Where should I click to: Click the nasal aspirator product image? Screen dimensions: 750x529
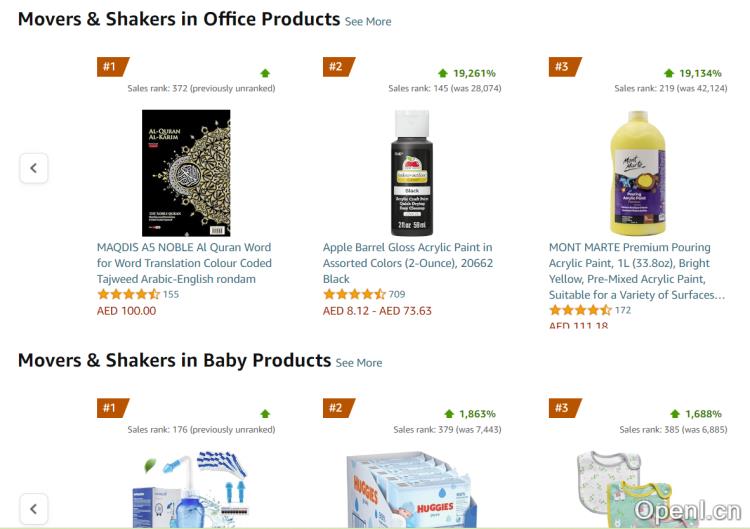pyautogui.click(x=186, y=492)
